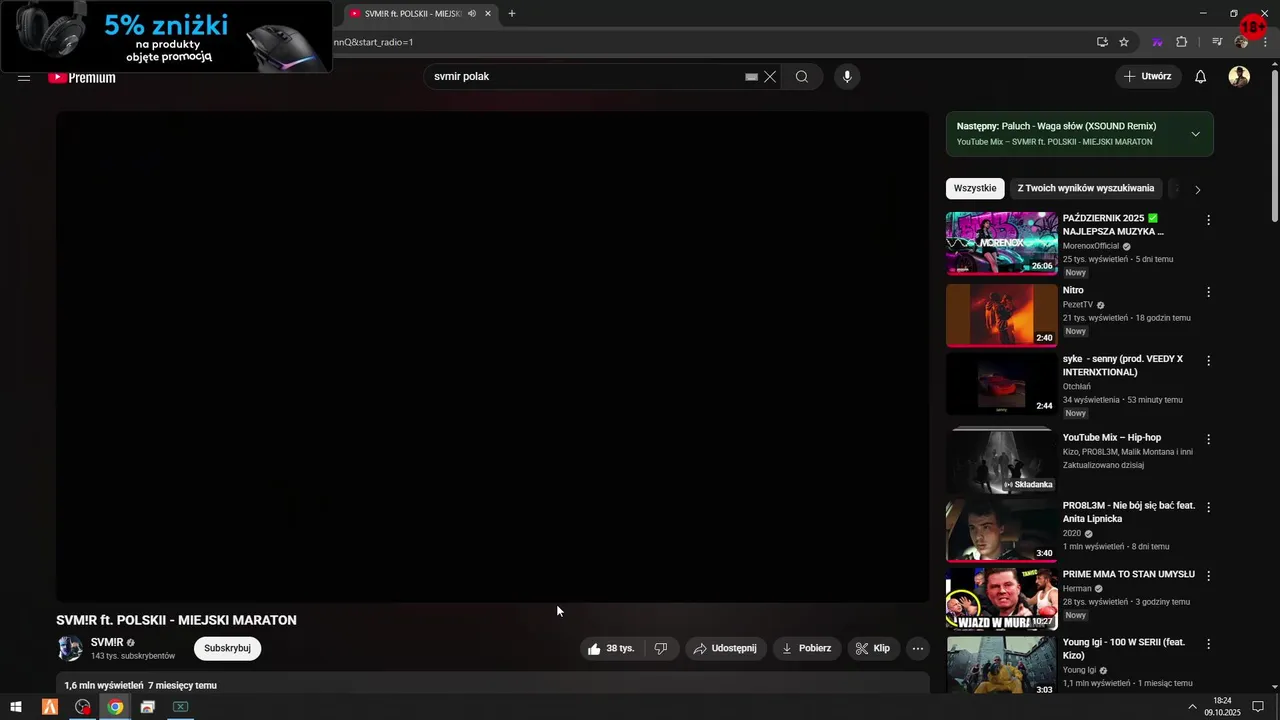Bookmark this page with the star icon
The image size is (1280, 720).
point(1124,42)
